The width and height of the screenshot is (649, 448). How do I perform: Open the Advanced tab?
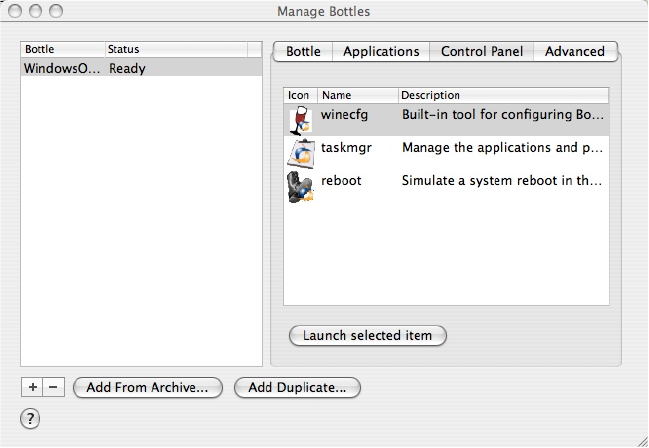(x=574, y=51)
